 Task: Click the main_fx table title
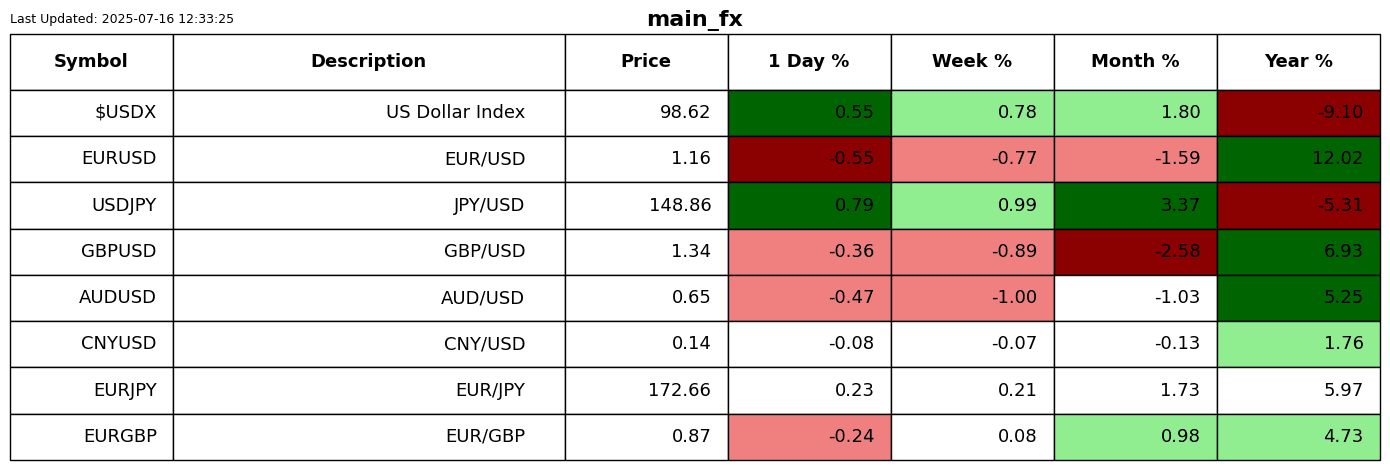click(694, 19)
